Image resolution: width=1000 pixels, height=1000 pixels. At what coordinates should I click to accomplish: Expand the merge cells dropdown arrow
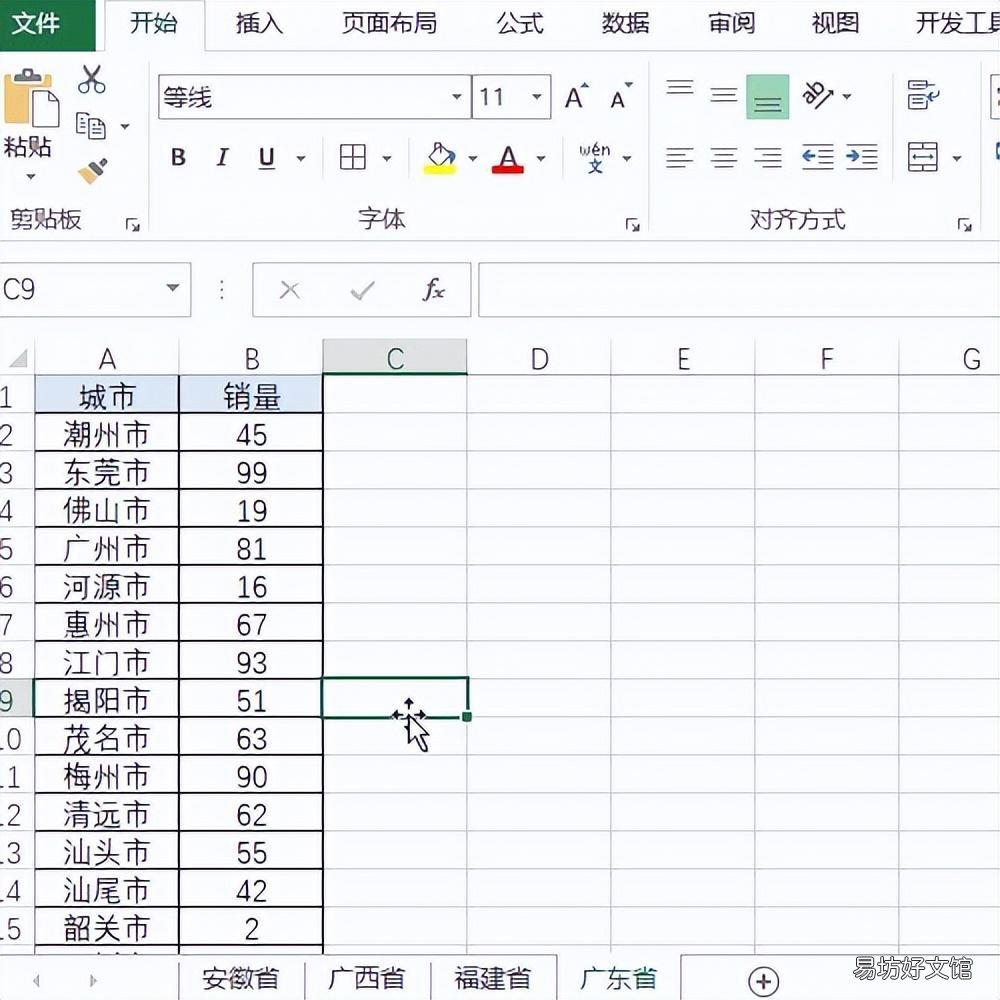[957, 158]
